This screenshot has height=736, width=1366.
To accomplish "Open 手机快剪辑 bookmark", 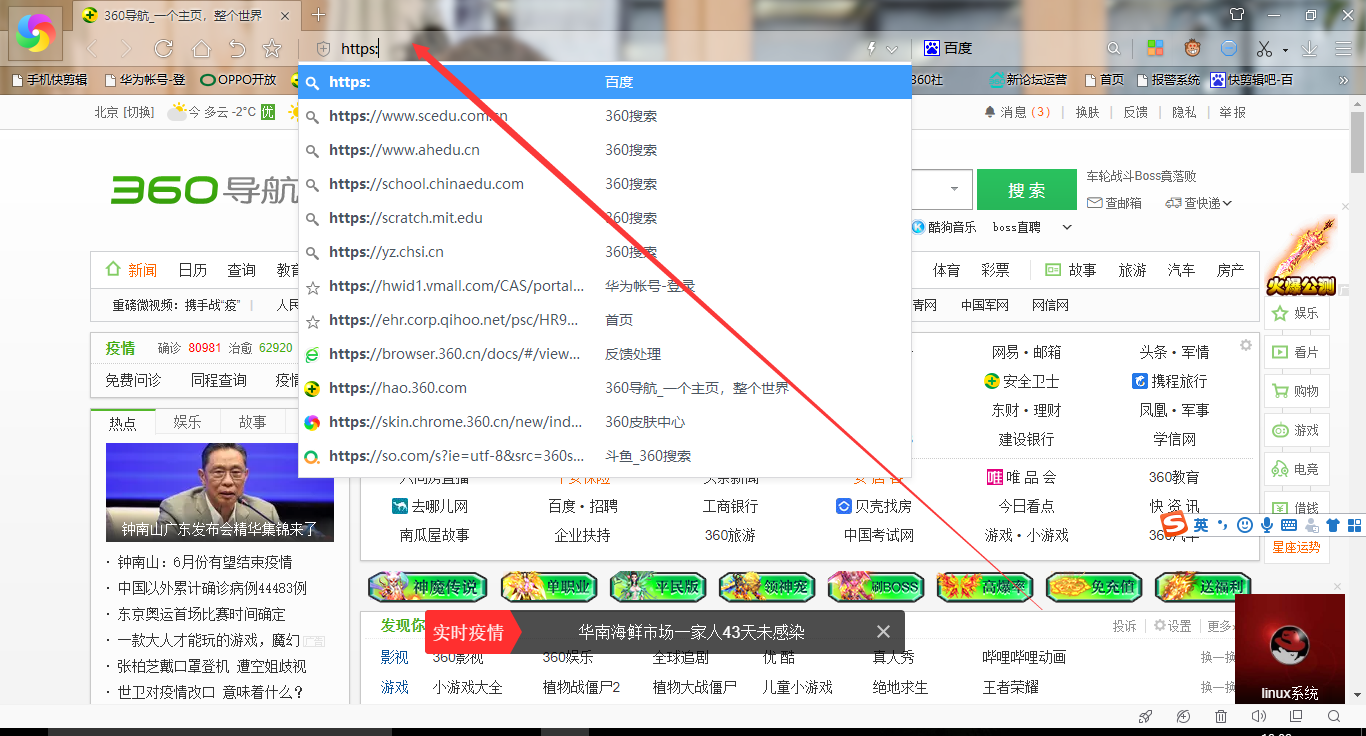I will [49, 80].
